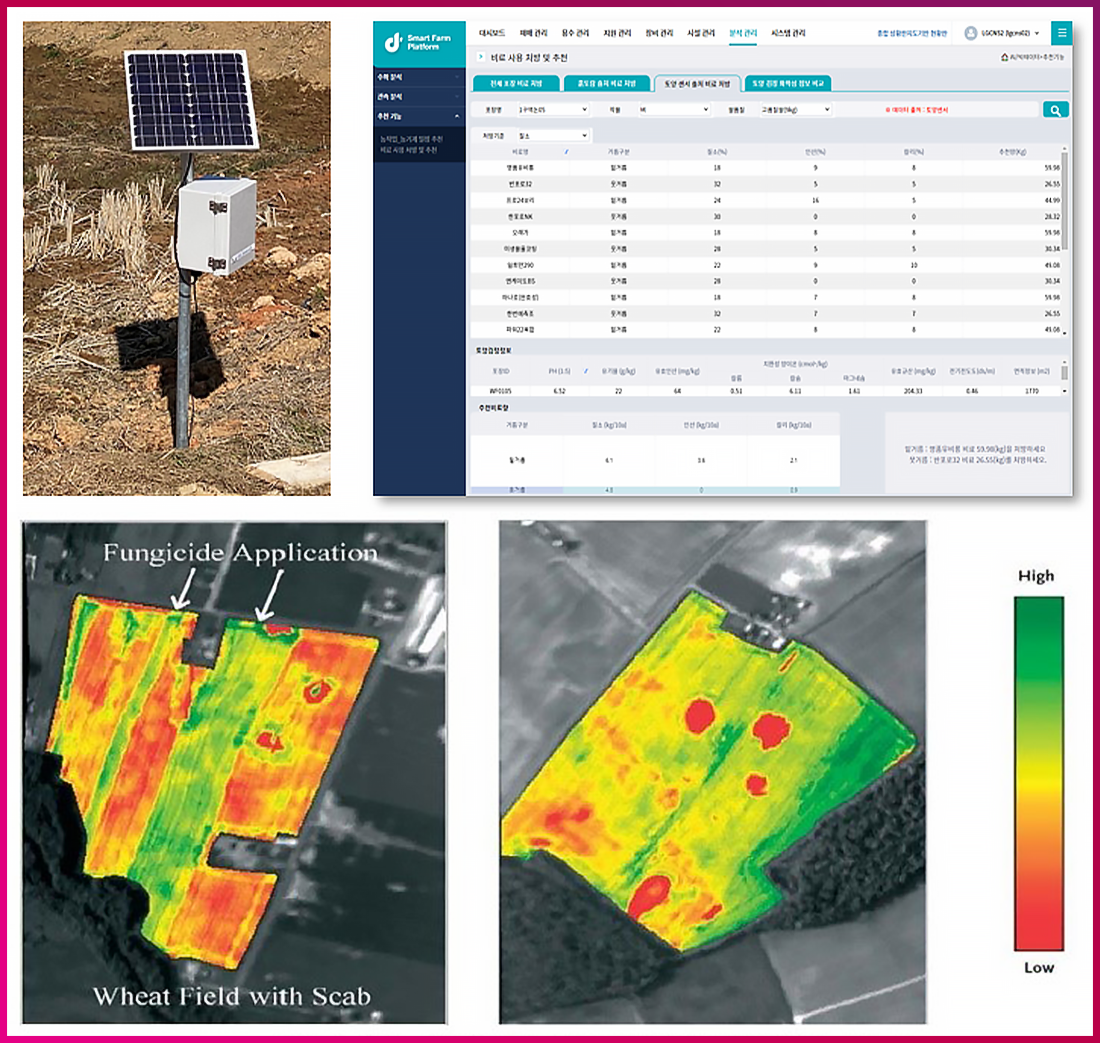Collapse the 추천 기능 sidebar section
Screen dimensions: 1100x1043
456,116
